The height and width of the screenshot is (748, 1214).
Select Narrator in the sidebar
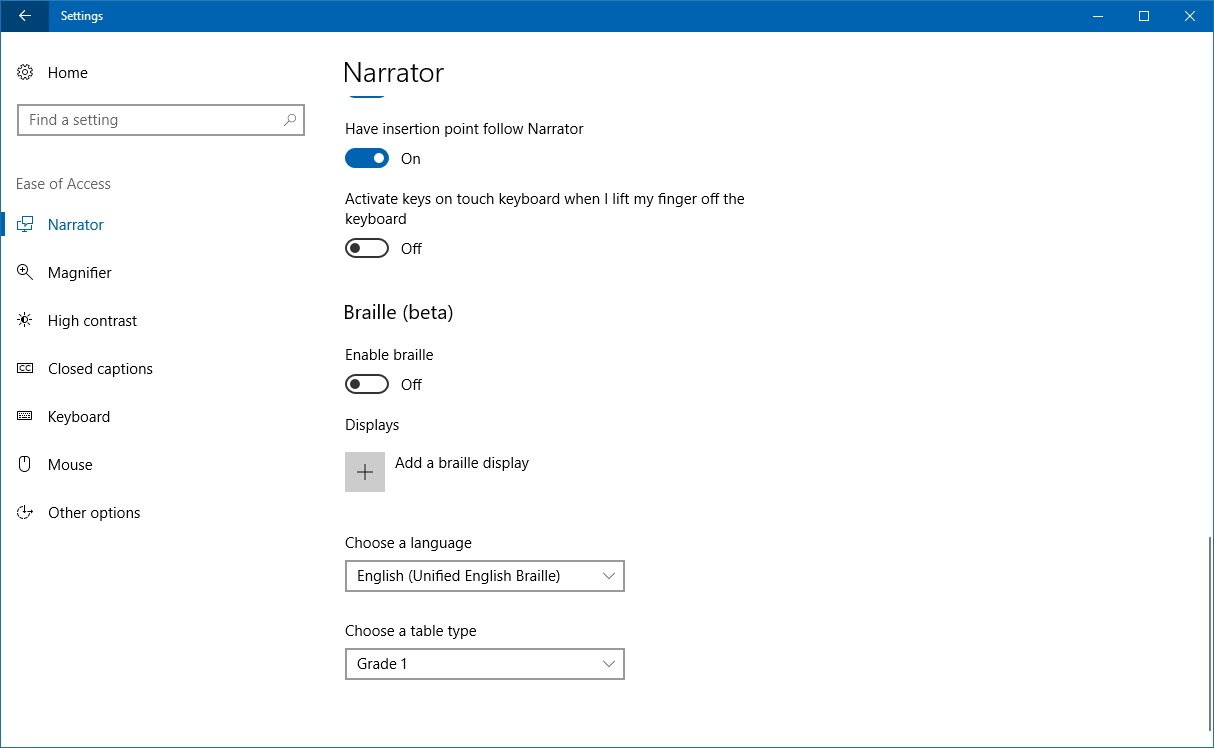tap(76, 225)
